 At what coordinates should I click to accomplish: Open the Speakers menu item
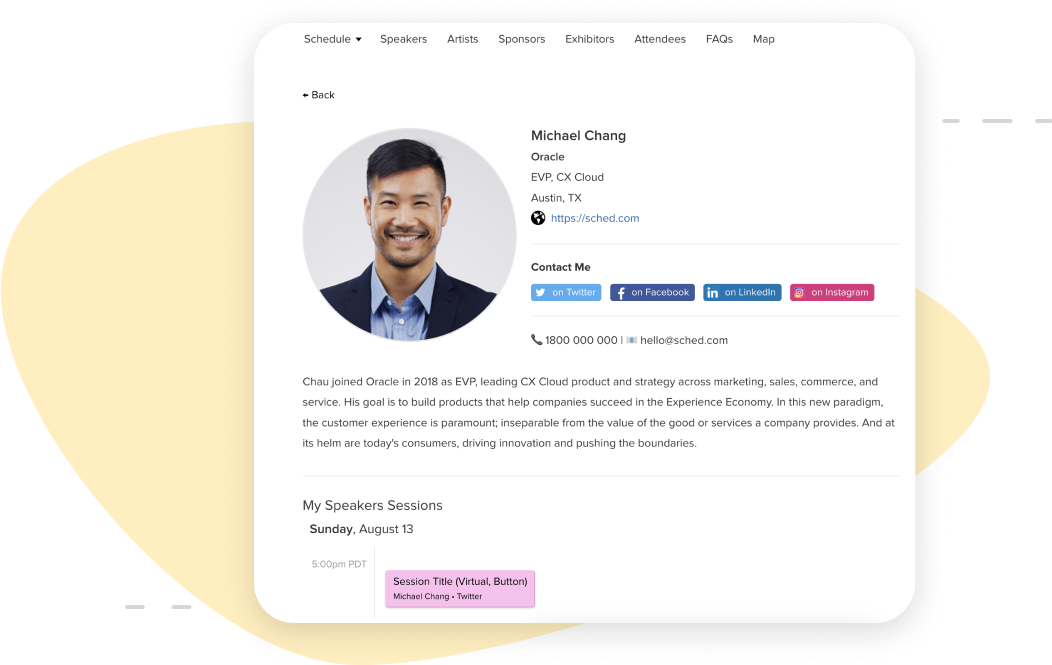403,39
